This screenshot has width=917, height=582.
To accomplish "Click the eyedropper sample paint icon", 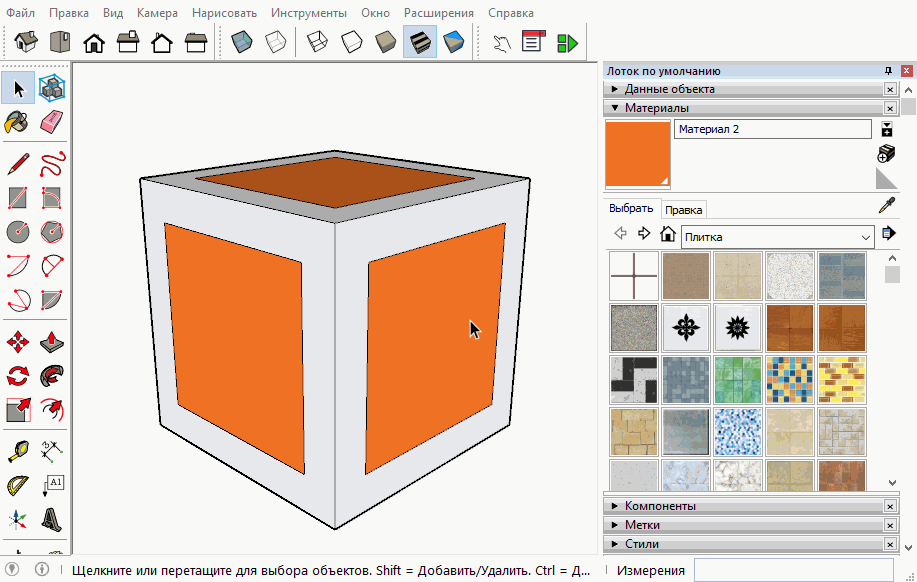I will [886, 206].
